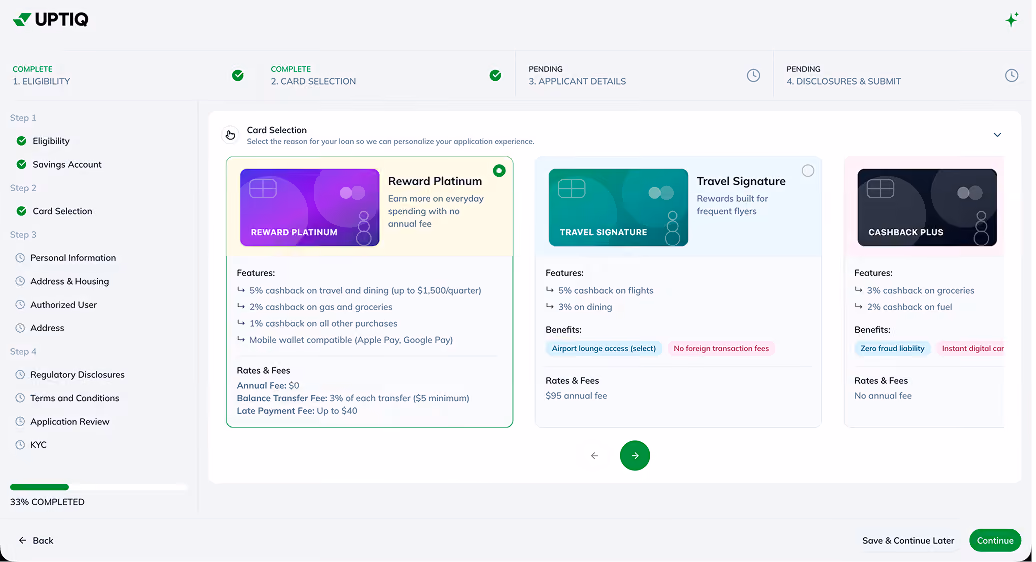Click the Reward Platinum purple card image

coord(309,207)
